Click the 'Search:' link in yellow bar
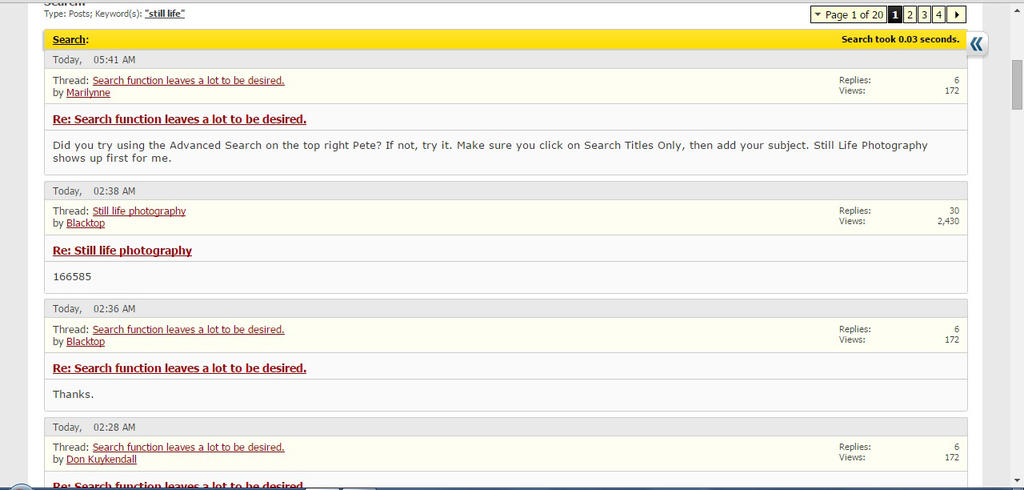Image resolution: width=1024 pixels, height=490 pixels. pyautogui.click(x=70, y=39)
